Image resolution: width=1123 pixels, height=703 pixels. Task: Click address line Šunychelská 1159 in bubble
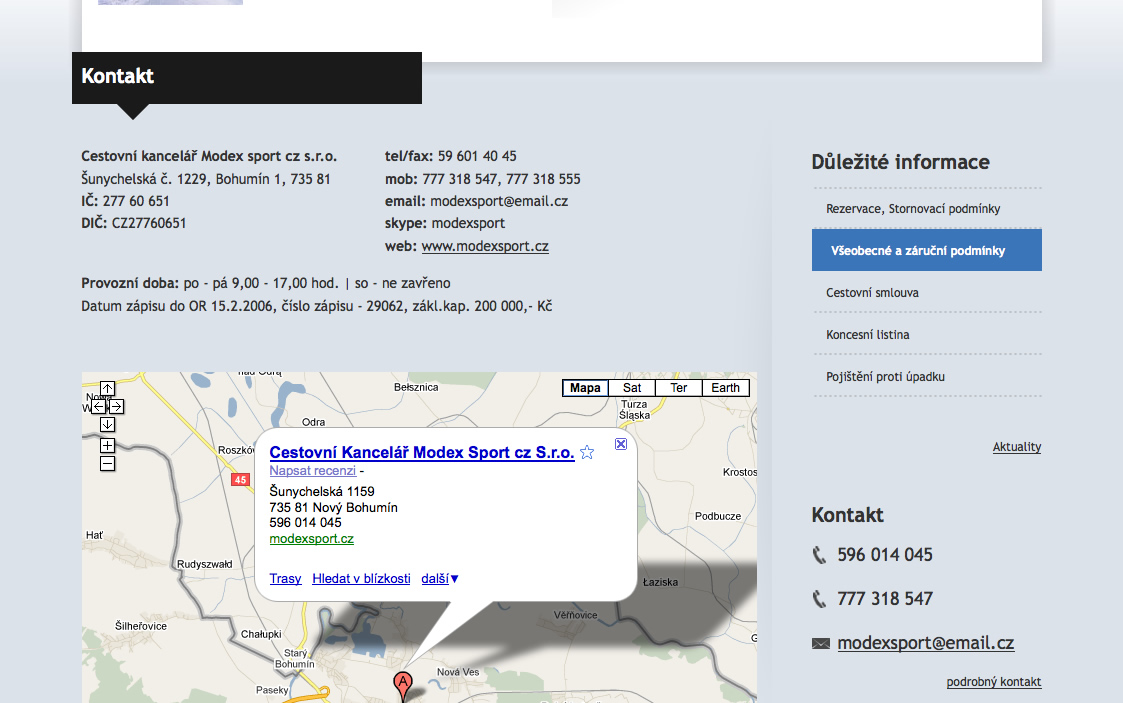(x=322, y=491)
